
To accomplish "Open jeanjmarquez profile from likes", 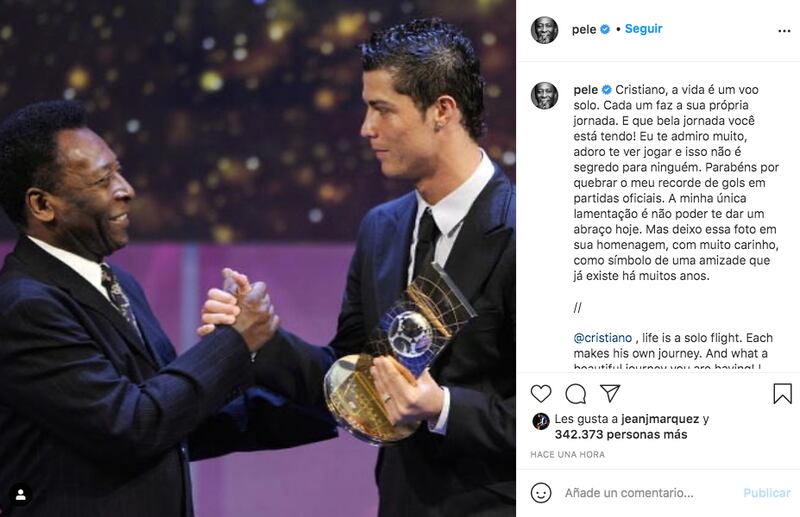I will point(660,419).
